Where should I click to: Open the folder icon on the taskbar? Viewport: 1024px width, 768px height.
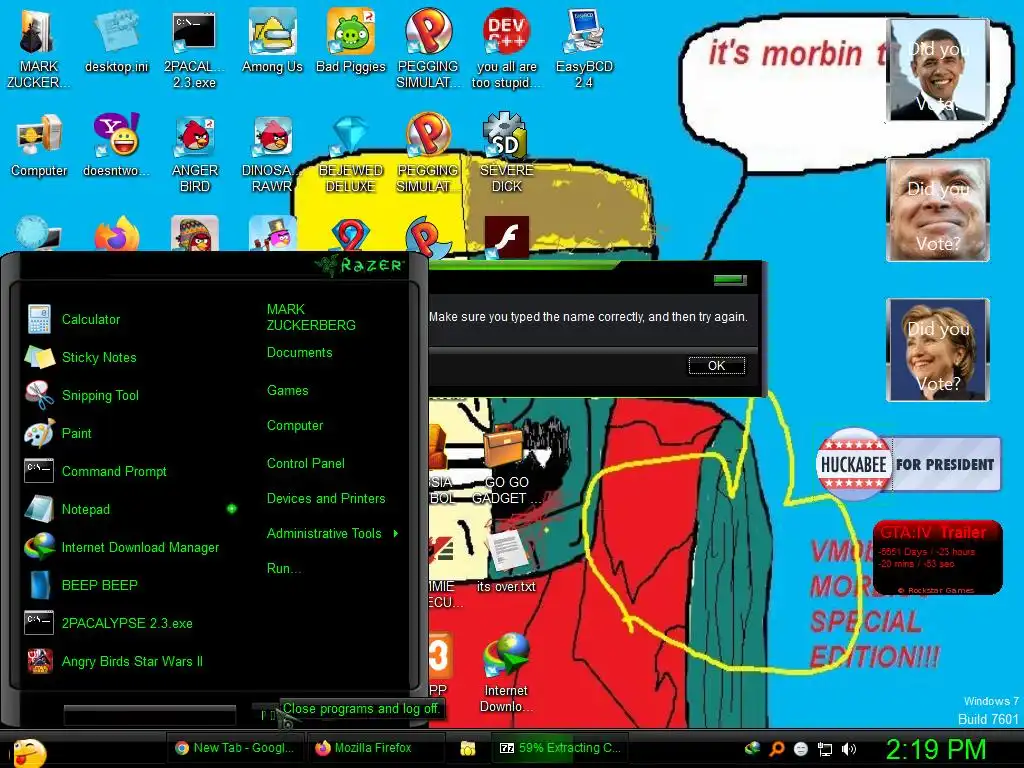tap(468, 748)
